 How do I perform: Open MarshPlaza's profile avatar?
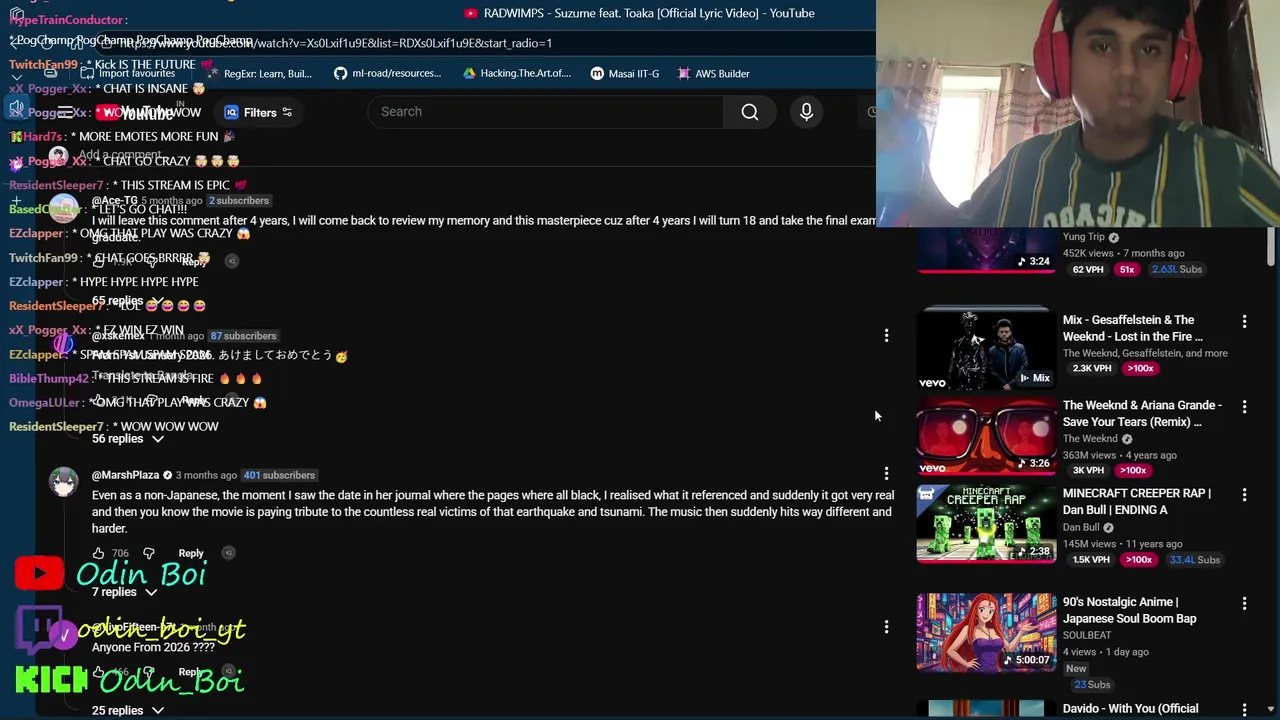64,482
